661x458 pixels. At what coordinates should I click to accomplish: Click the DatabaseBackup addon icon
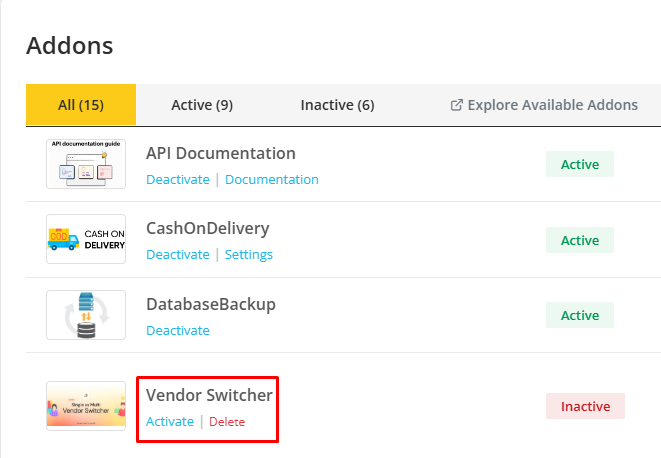click(x=86, y=315)
